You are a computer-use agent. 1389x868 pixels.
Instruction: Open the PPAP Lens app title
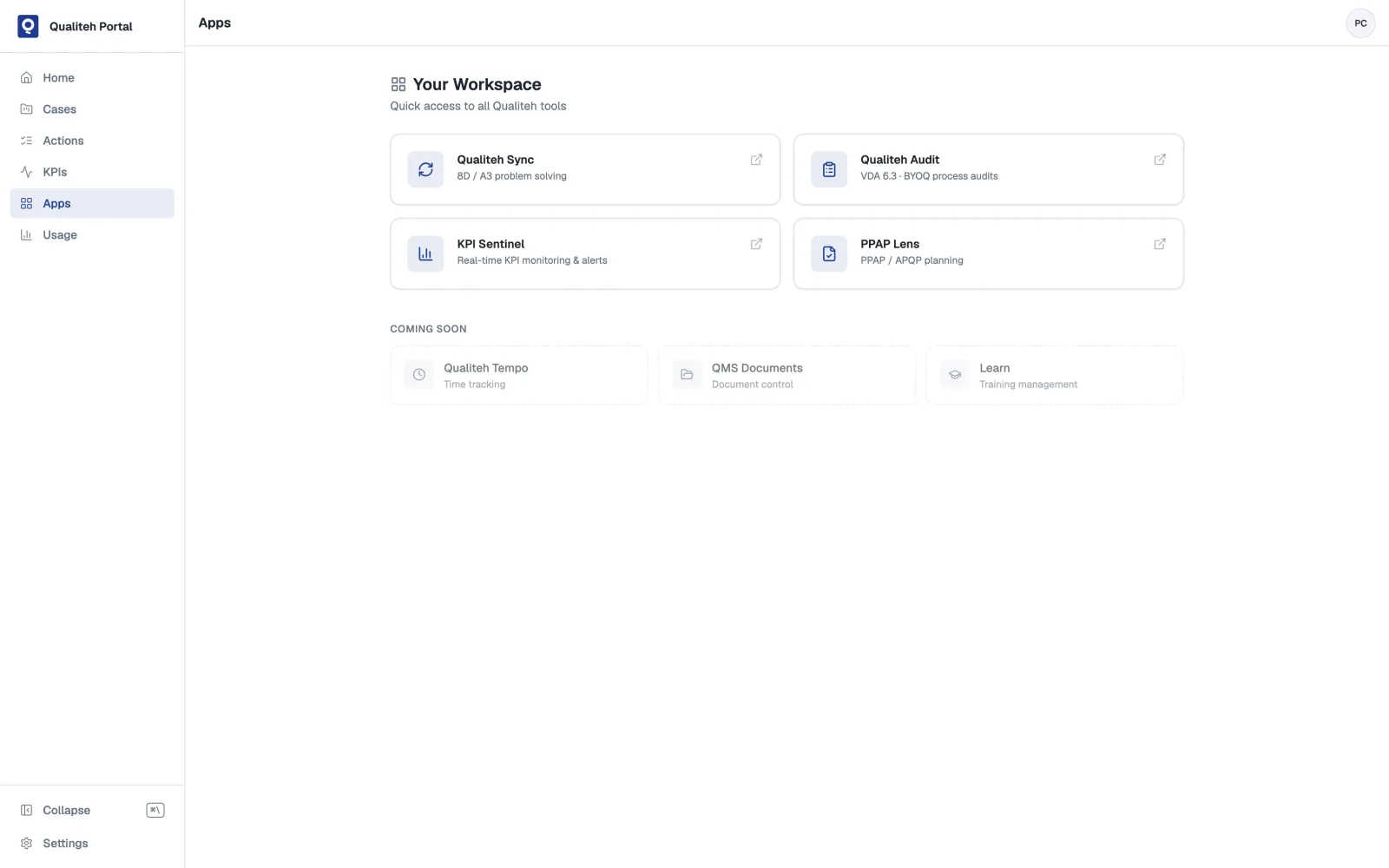pos(890,244)
